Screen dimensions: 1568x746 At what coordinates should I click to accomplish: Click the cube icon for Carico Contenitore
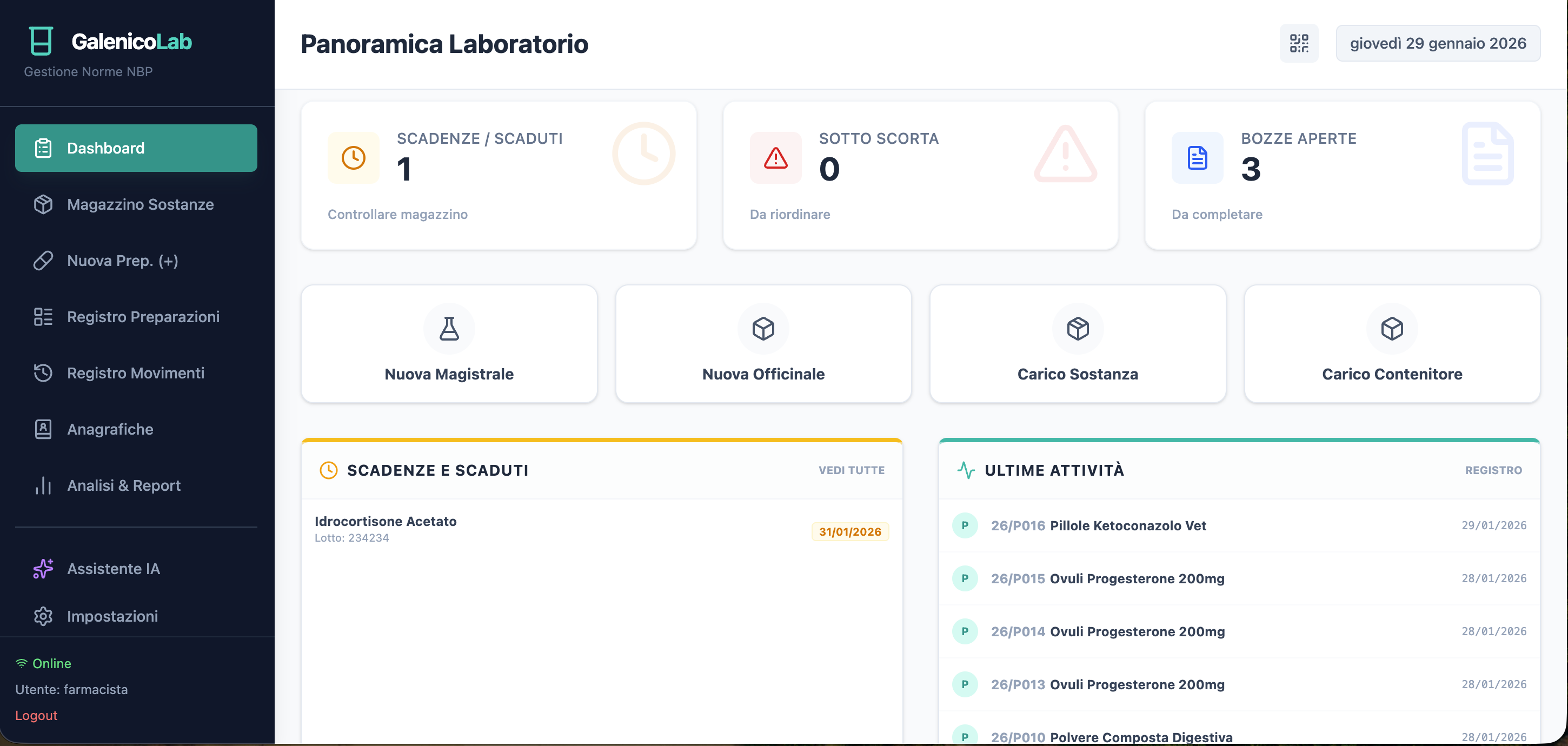[1392, 329]
